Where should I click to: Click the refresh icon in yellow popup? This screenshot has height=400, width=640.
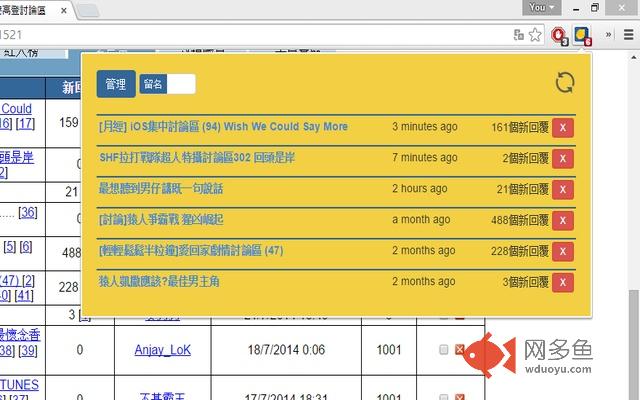[565, 83]
